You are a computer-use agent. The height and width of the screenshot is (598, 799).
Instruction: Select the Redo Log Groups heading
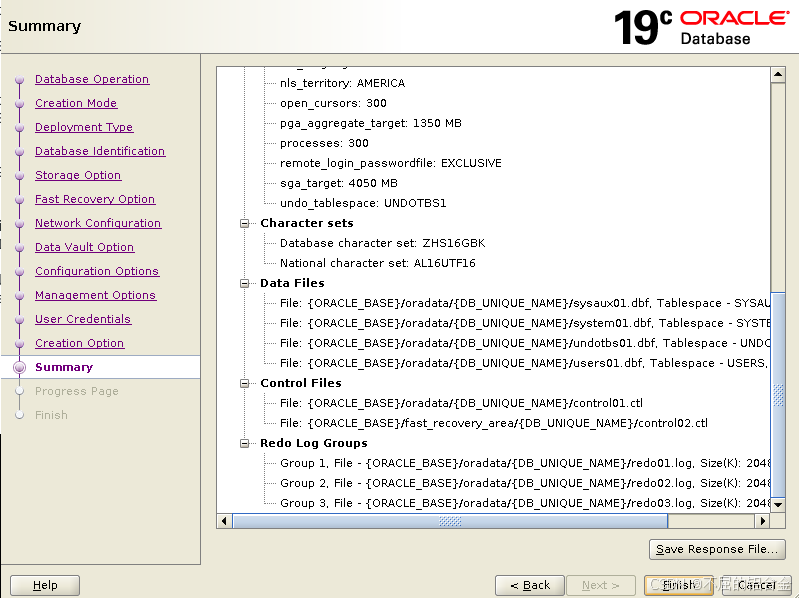tap(313, 443)
